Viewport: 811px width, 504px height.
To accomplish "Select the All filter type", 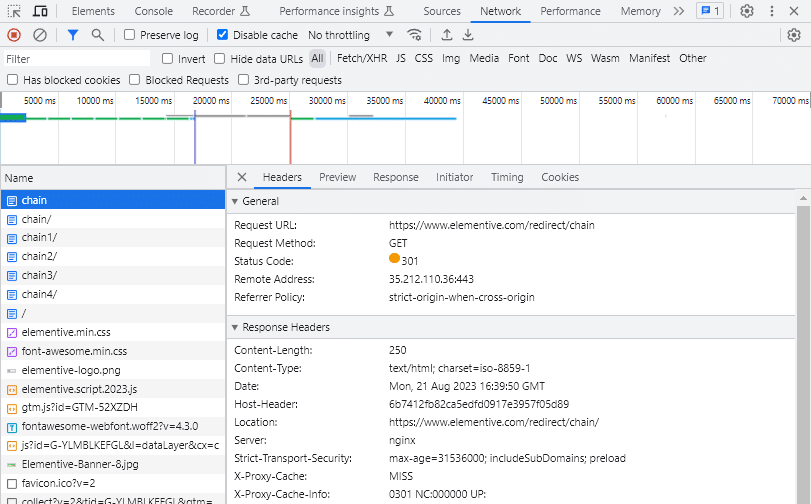I will [x=317, y=58].
